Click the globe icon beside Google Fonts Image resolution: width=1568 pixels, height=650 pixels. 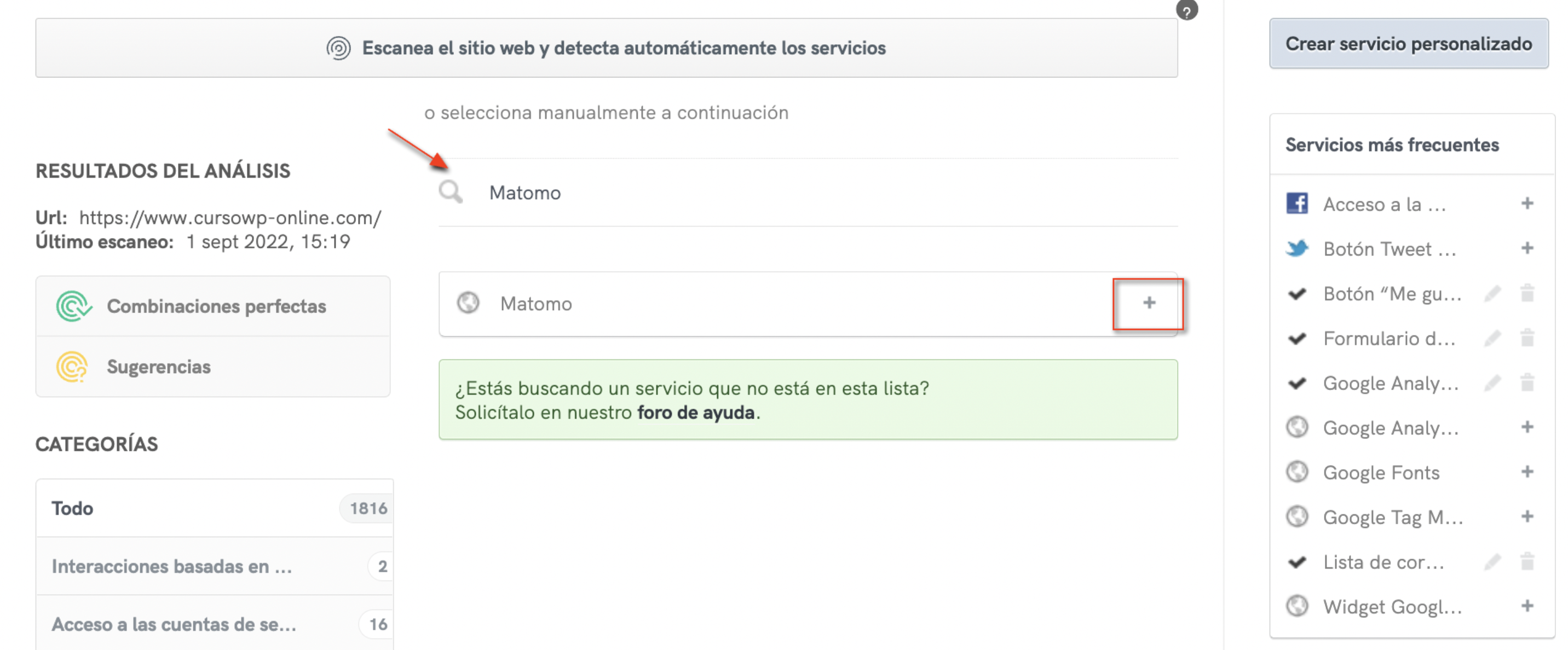(x=1297, y=472)
